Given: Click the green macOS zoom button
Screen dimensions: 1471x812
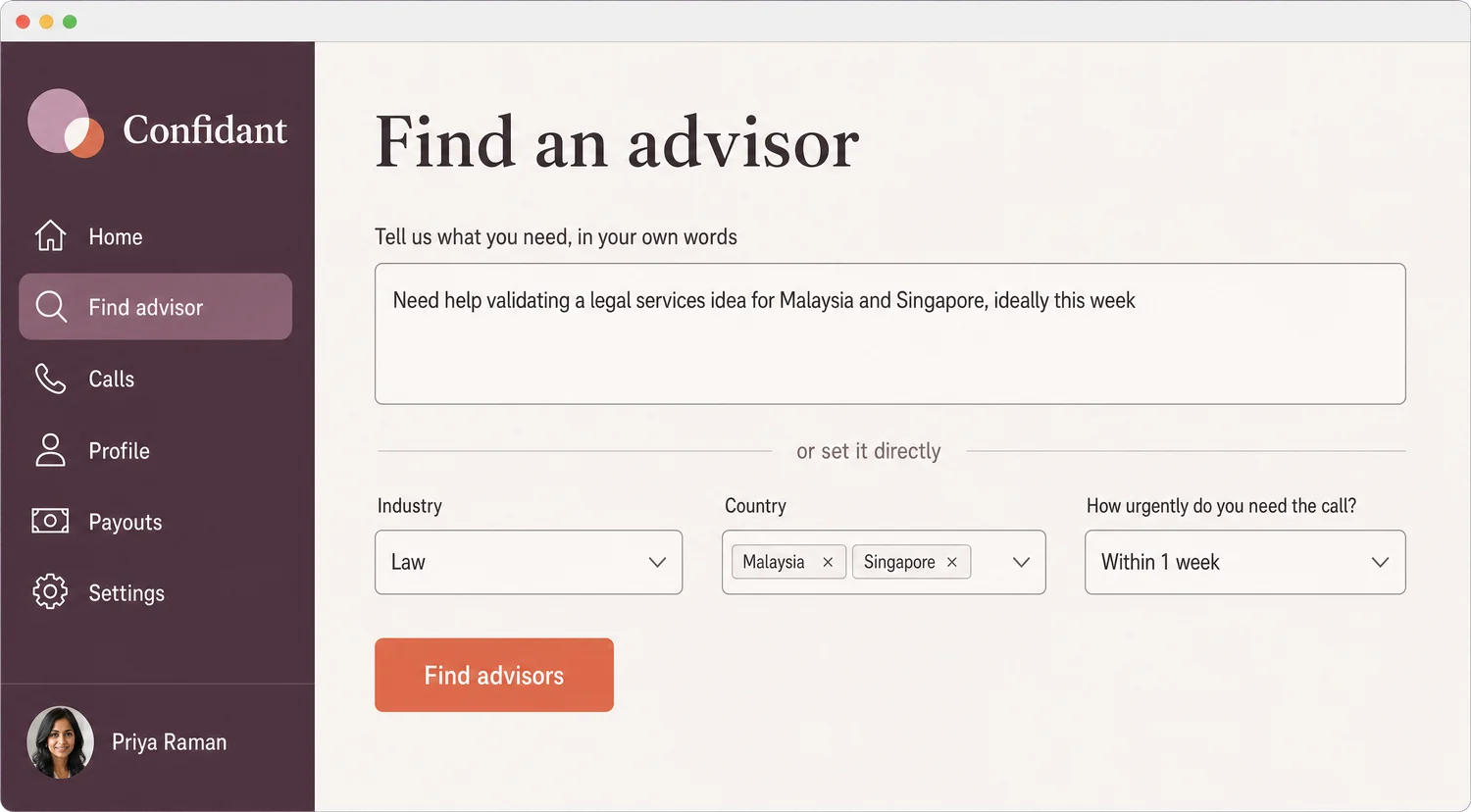Looking at the screenshot, I should pos(70,22).
